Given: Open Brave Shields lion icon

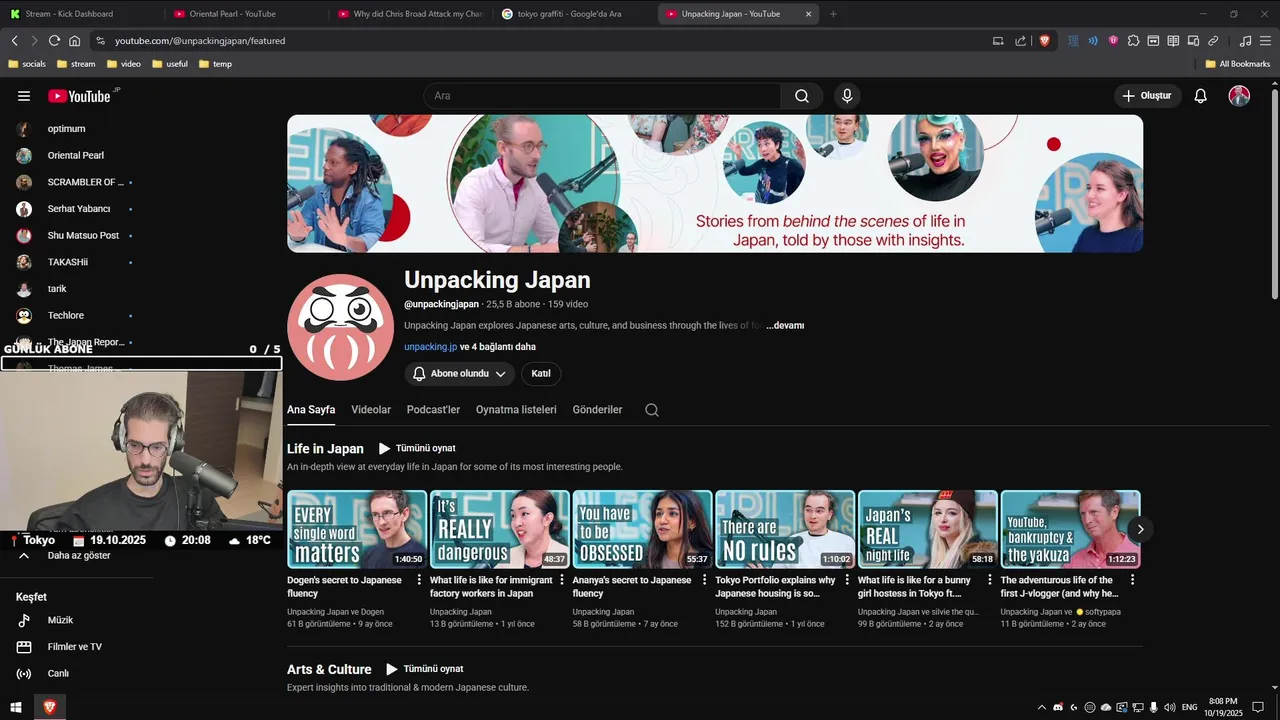Looking at the screenshot, I should tap(1045, 41).
